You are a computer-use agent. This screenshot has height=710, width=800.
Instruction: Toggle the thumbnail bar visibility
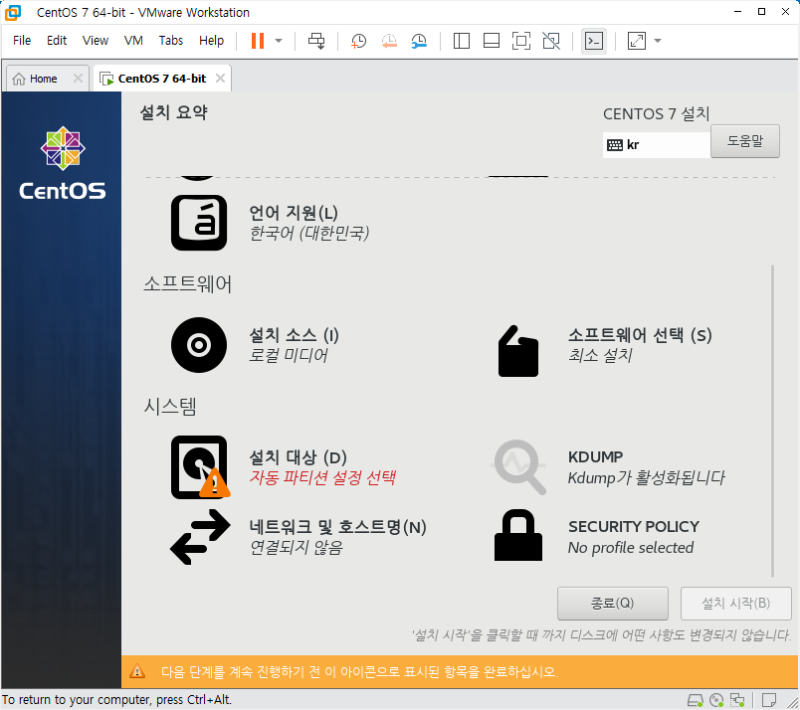(x=490, y=41)
